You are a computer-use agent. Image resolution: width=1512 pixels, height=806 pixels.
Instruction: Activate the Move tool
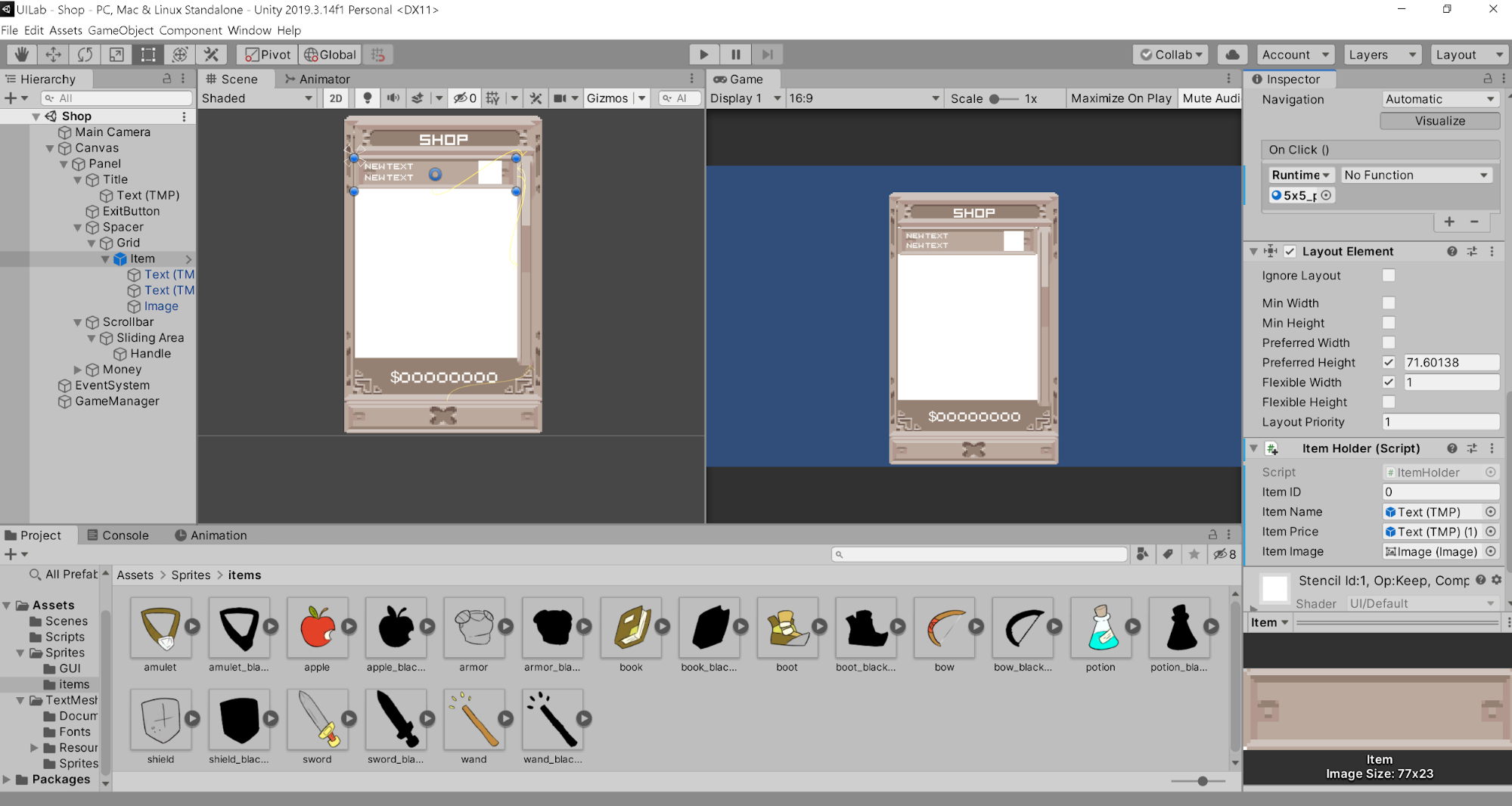[x=52, y=54]
